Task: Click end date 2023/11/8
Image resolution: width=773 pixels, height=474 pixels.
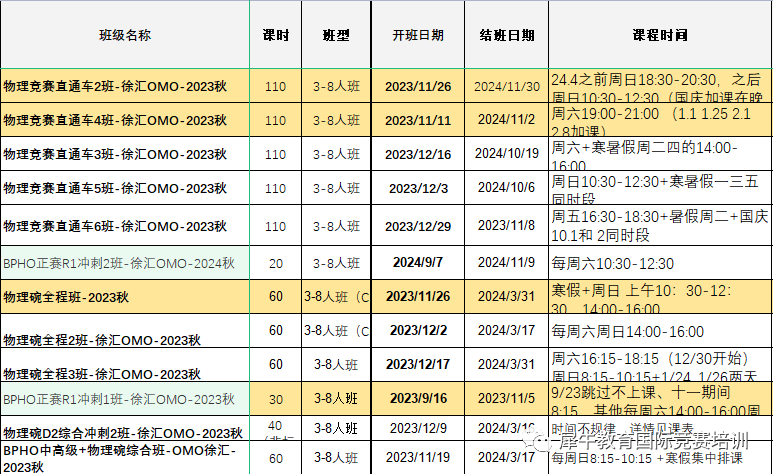Action: 506,225
